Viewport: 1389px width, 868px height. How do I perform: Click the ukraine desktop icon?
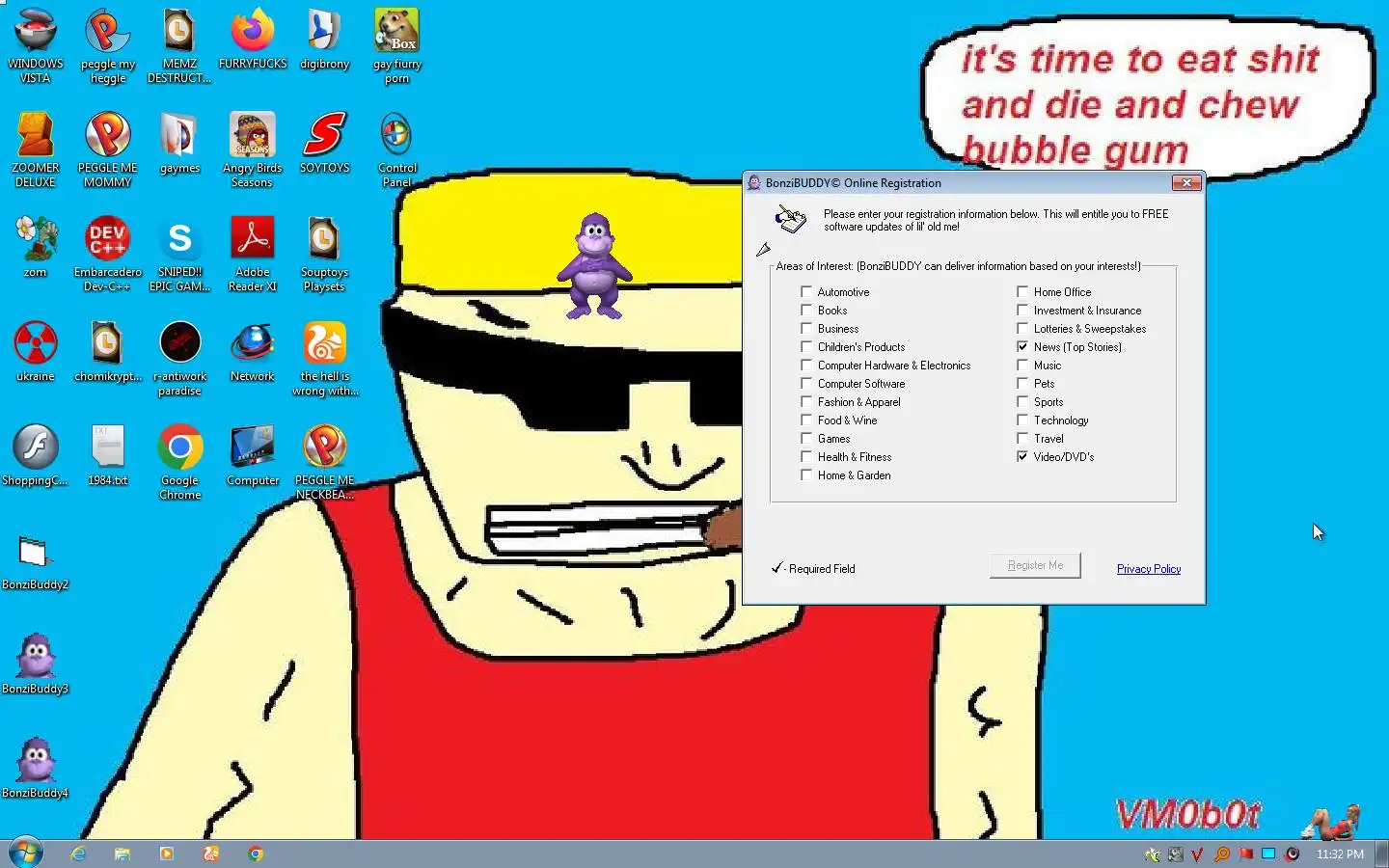pyautogui.click(x=35, y=351)
